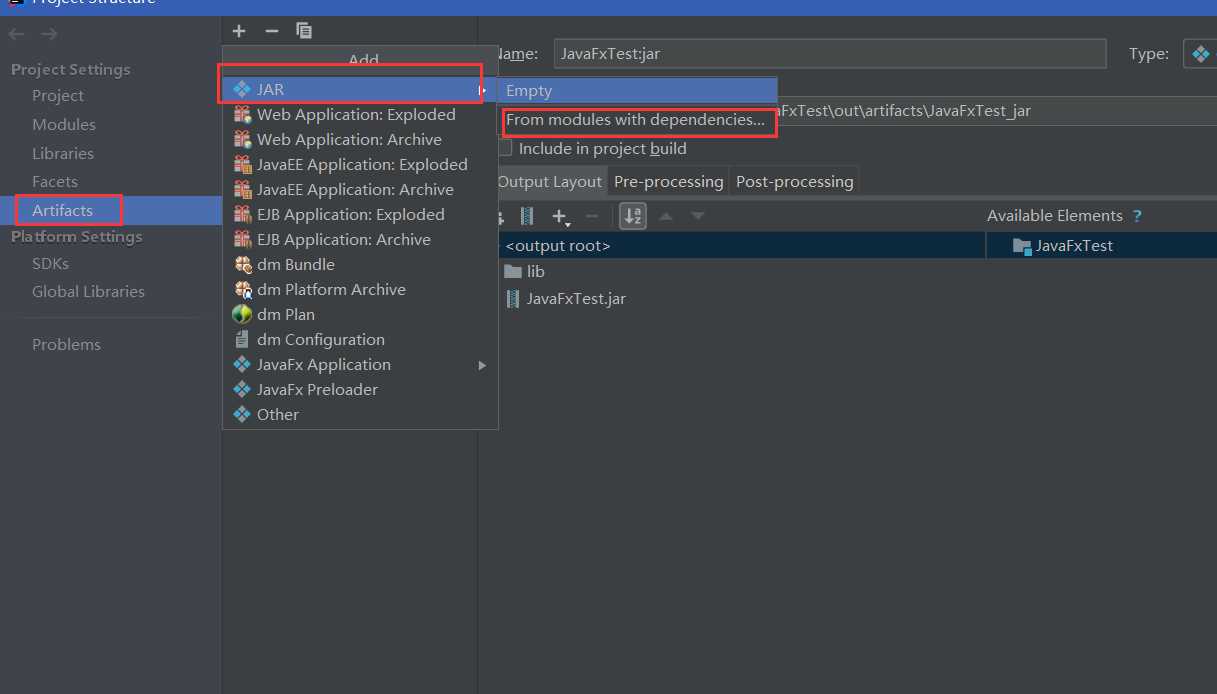This screenshot has width=1217, height=694.
Task: Choose JavaEE Application: Exploded
Action: pyautogui.click(x=360, y=164)
